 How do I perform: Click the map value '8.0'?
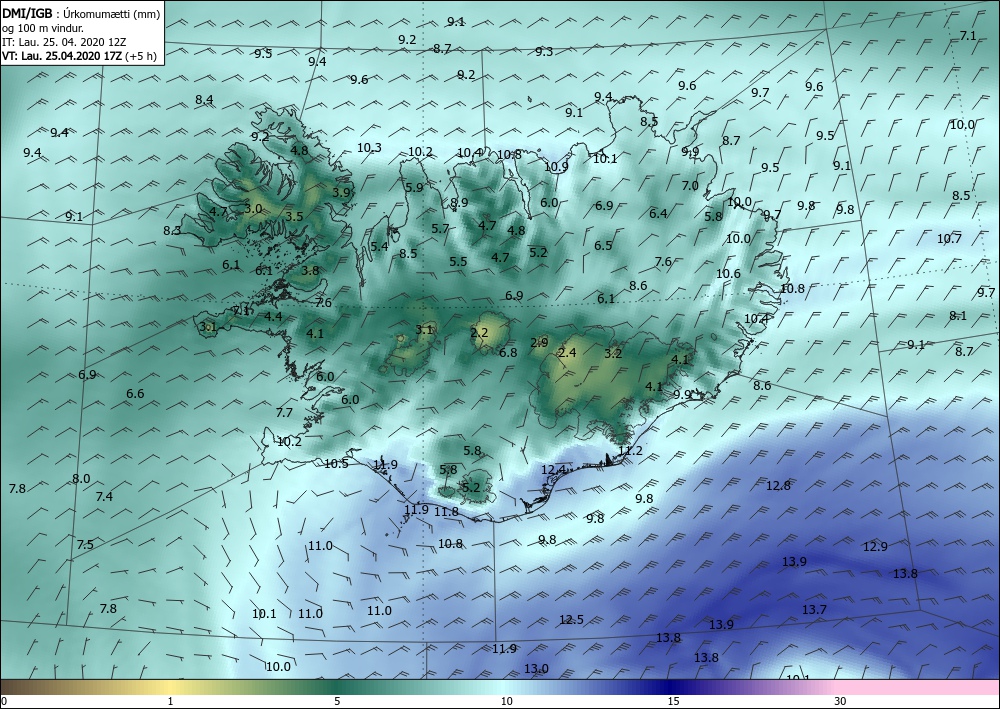[81, 478]
